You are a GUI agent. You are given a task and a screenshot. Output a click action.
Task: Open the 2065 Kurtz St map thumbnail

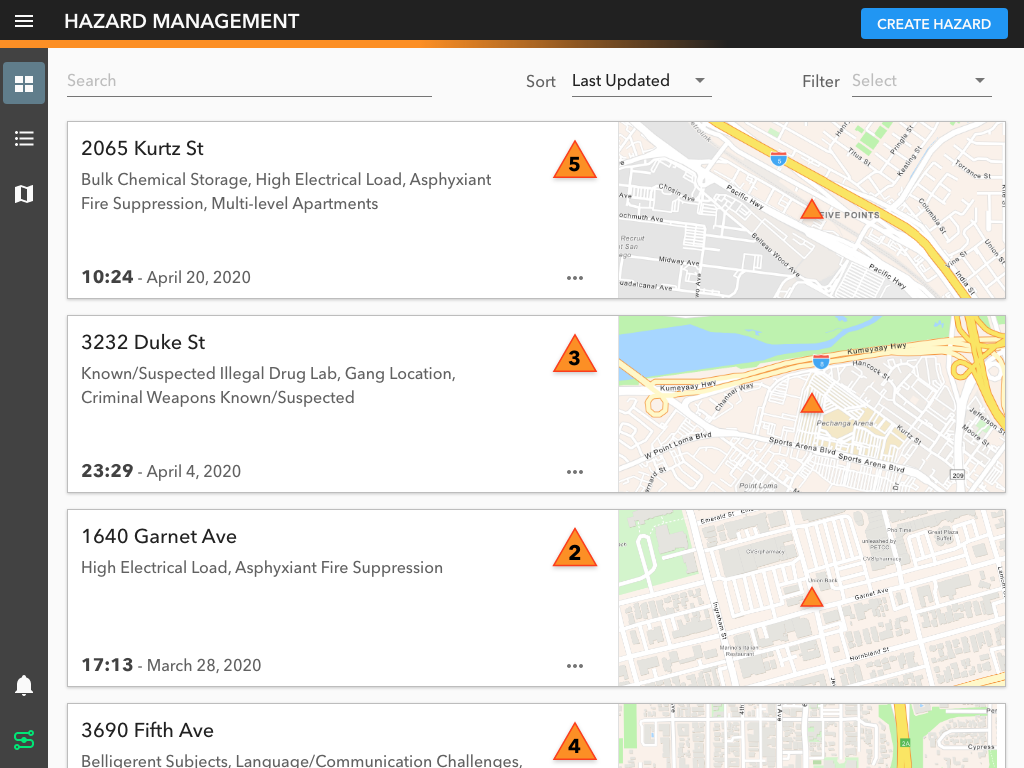pos(812,210)
